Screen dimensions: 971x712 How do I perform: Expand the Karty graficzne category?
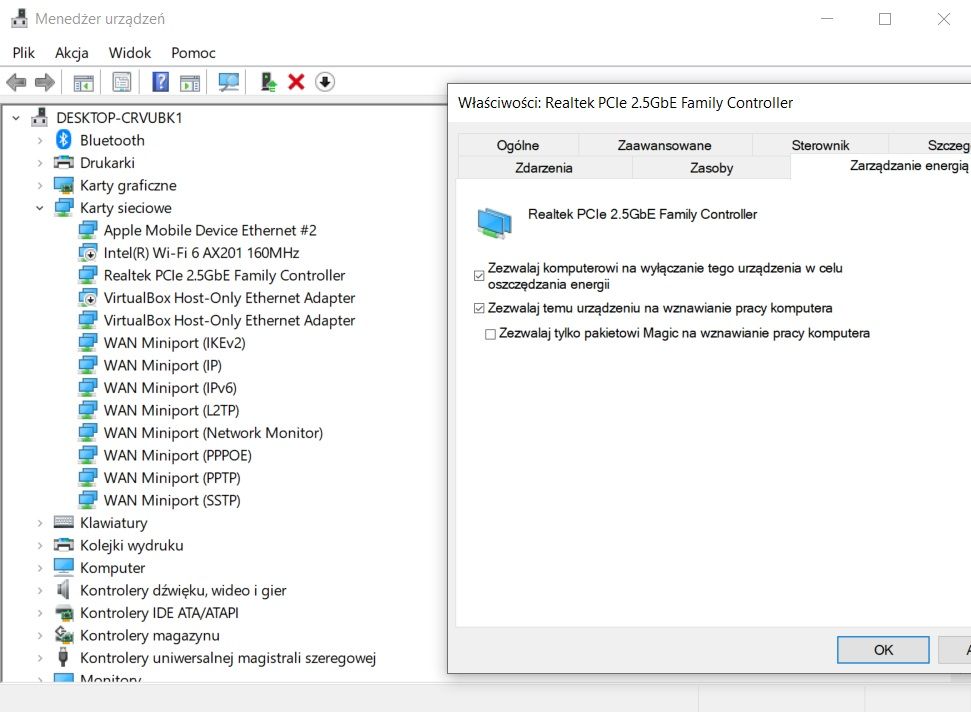[x=40, y=185]
